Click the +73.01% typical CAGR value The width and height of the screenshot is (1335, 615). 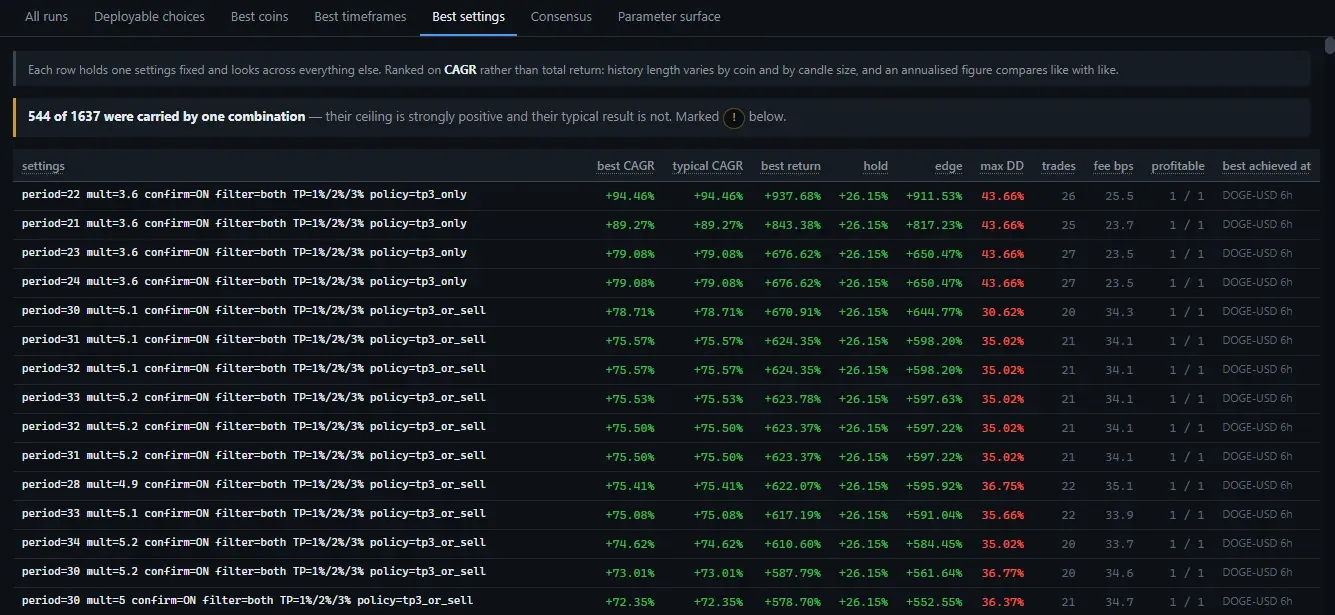719,573
